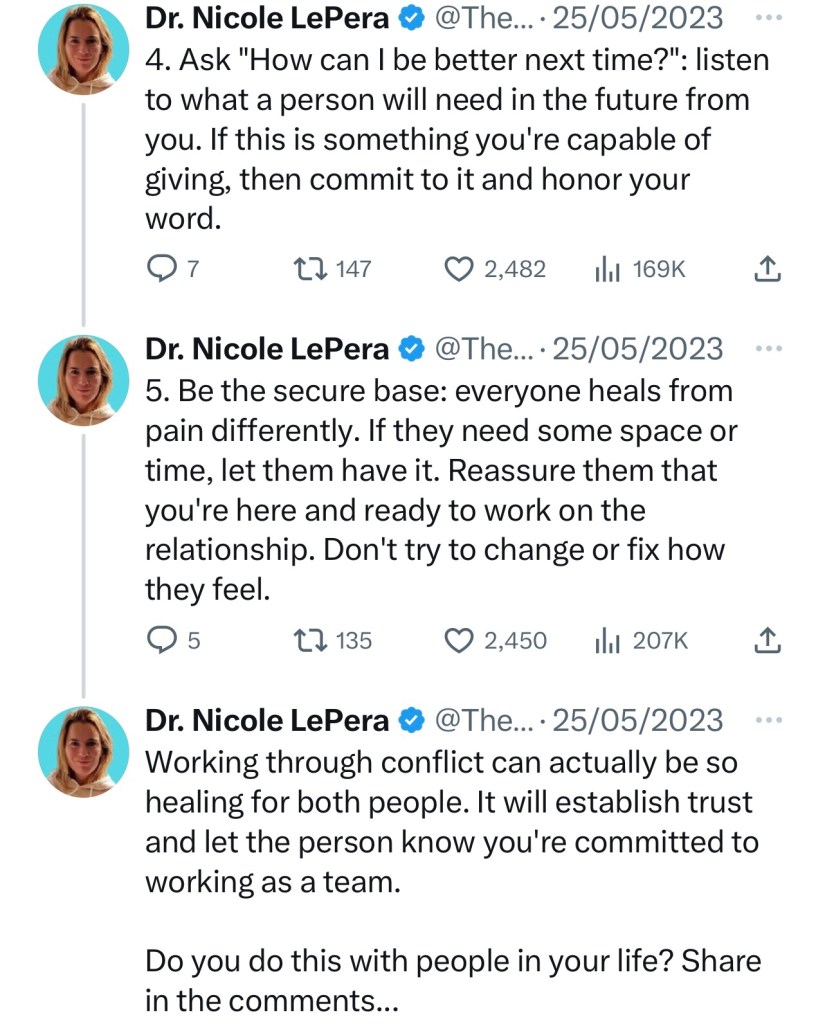Retweet the "How can I be better" tweet
This screenshot has width=825, height=1024.
point(306,269)
